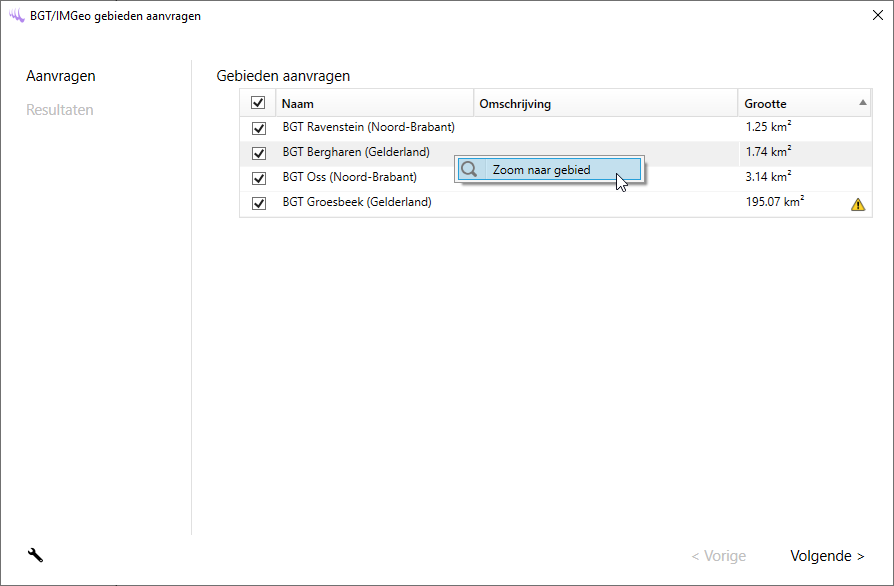The height and width of the screenshot is (586, 894).
Task: Choose Zoom naar gebied from context menu
Action: [x=542, y=170]
